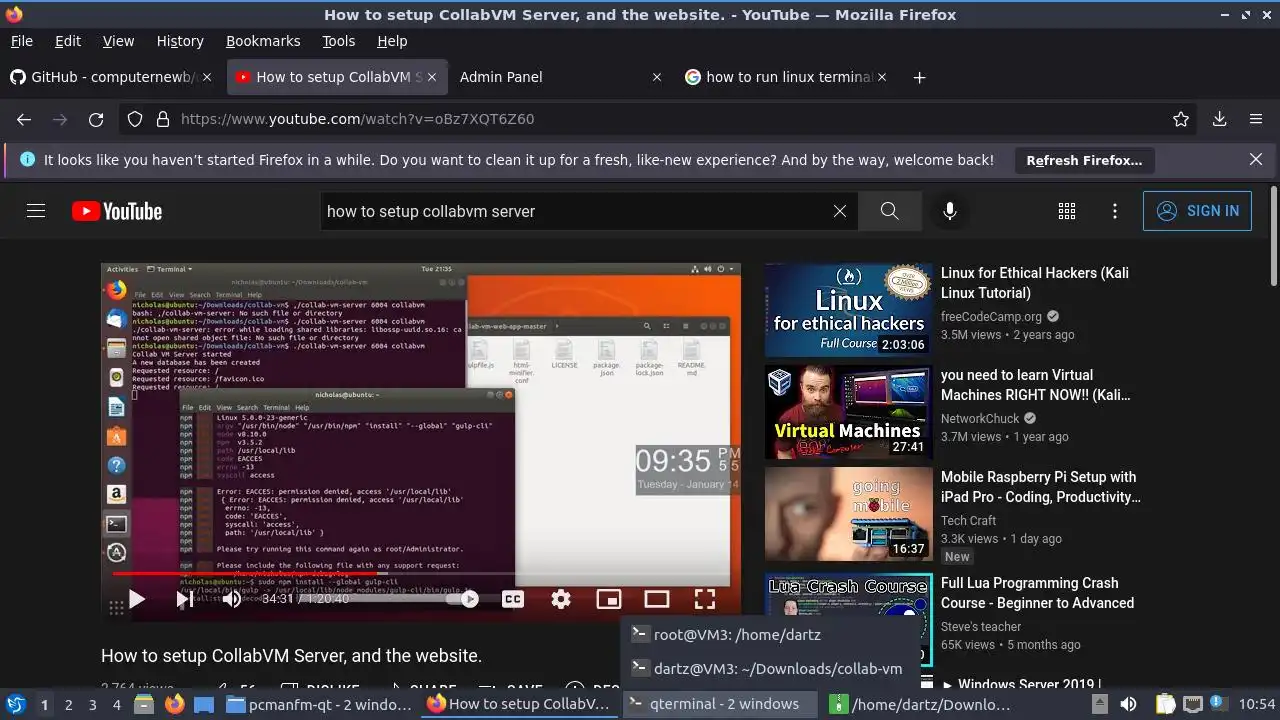The height and width of the screenshot is (720, 1280).
Task: Go to YouTube home logo
Action: (x=117, y=211)
